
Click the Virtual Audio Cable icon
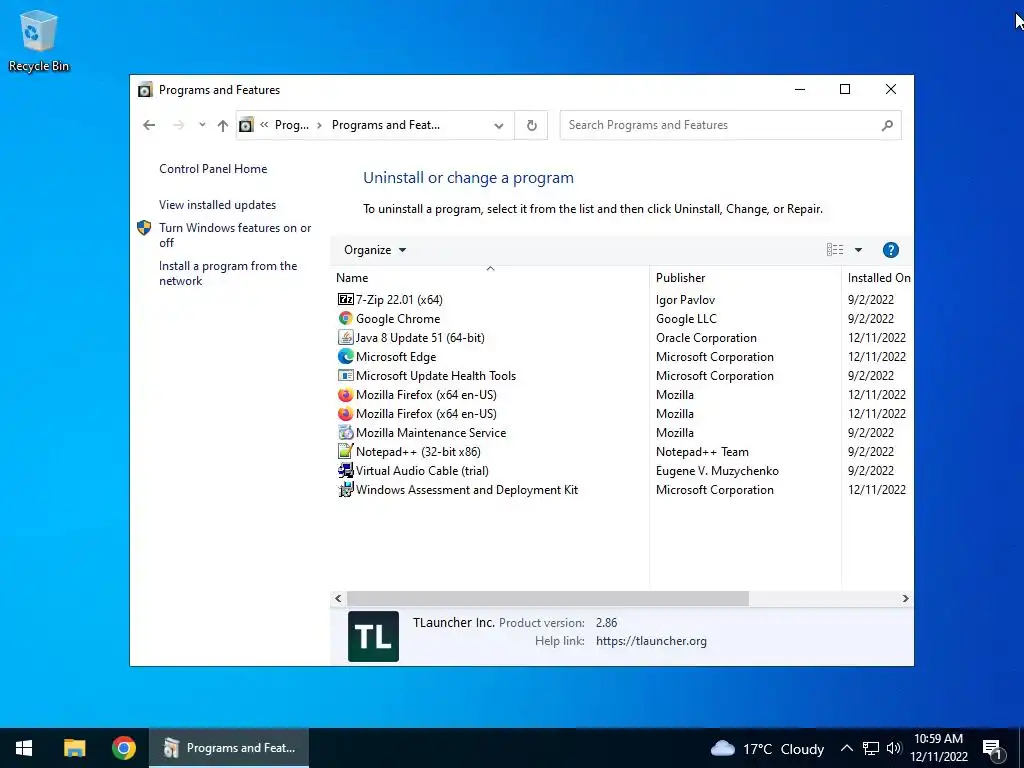pyautogui.click(x=345, y=470)
